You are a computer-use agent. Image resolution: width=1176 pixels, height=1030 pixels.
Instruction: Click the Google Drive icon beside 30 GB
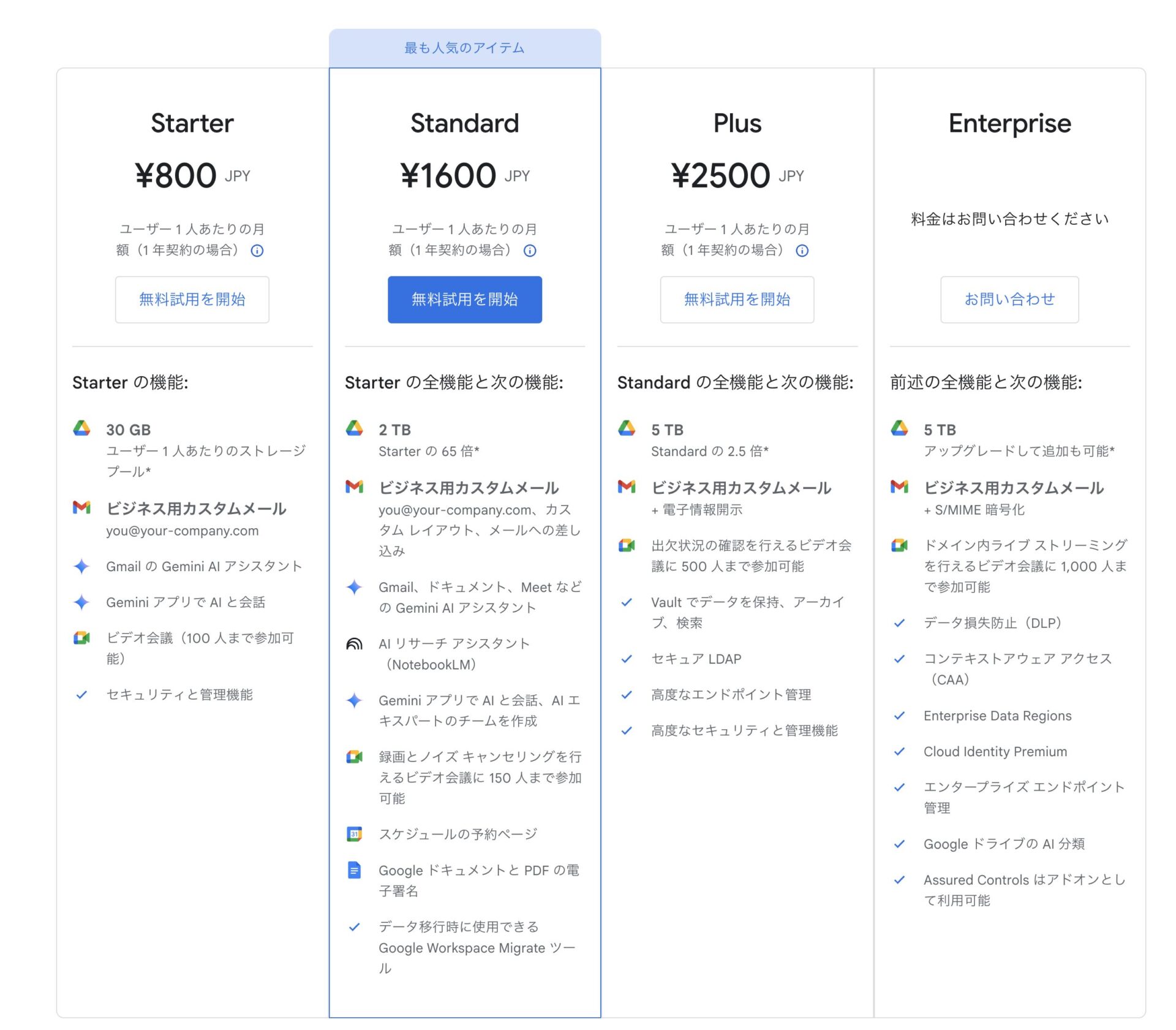[81, 428]
